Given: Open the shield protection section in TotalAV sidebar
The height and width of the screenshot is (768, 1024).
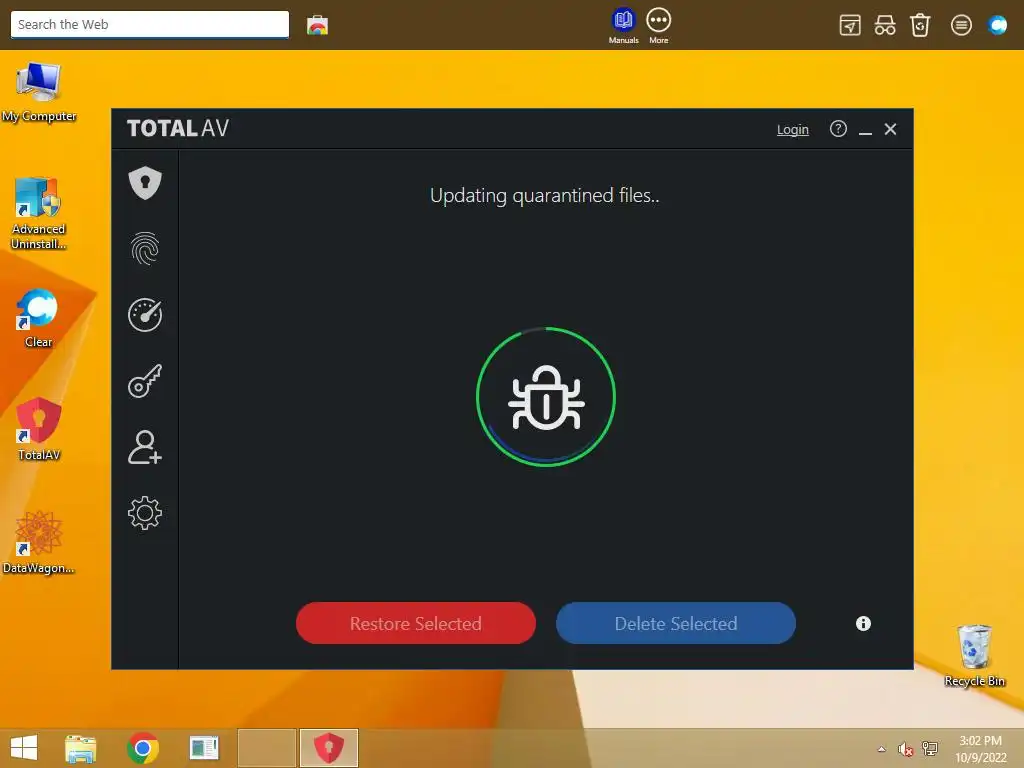Looking at the screenshot, I should pyautogui.click(x=145, y=183).
